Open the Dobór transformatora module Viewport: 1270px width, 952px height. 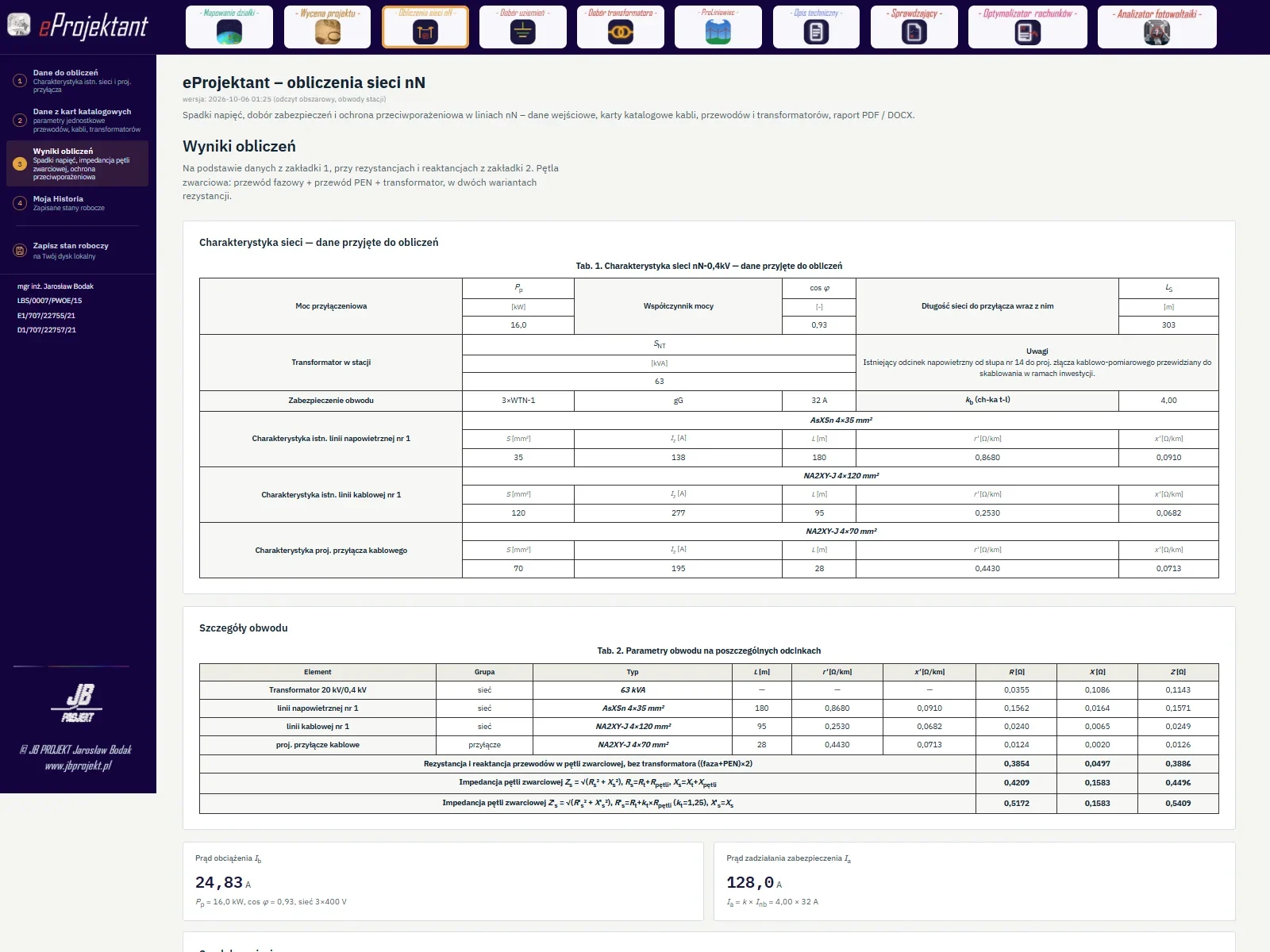(x=621, y=27)
